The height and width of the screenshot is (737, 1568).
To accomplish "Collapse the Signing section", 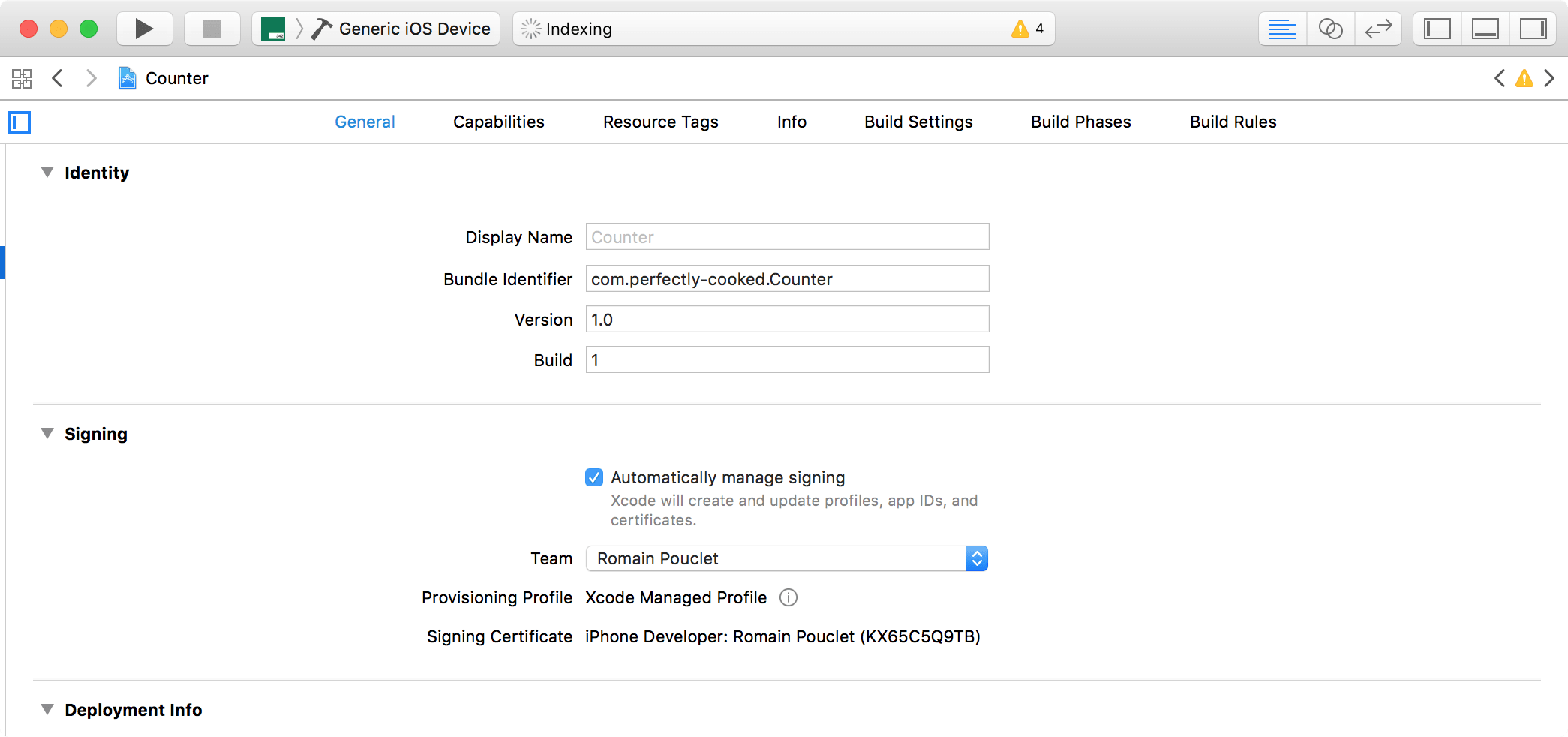I will pos(47,434).
